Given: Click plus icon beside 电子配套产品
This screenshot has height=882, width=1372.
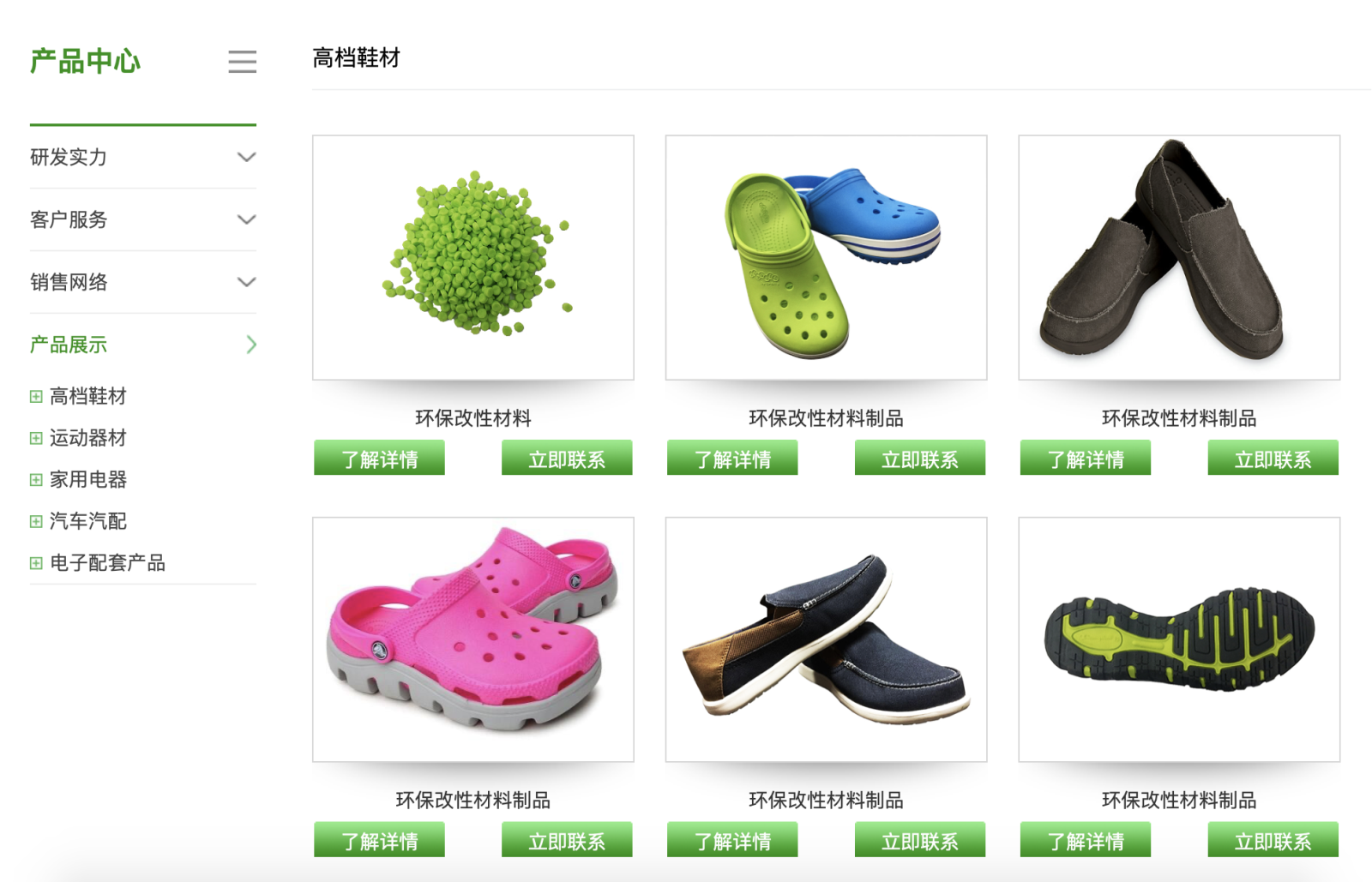Looking at the screenshot, I should coord(36,563).
